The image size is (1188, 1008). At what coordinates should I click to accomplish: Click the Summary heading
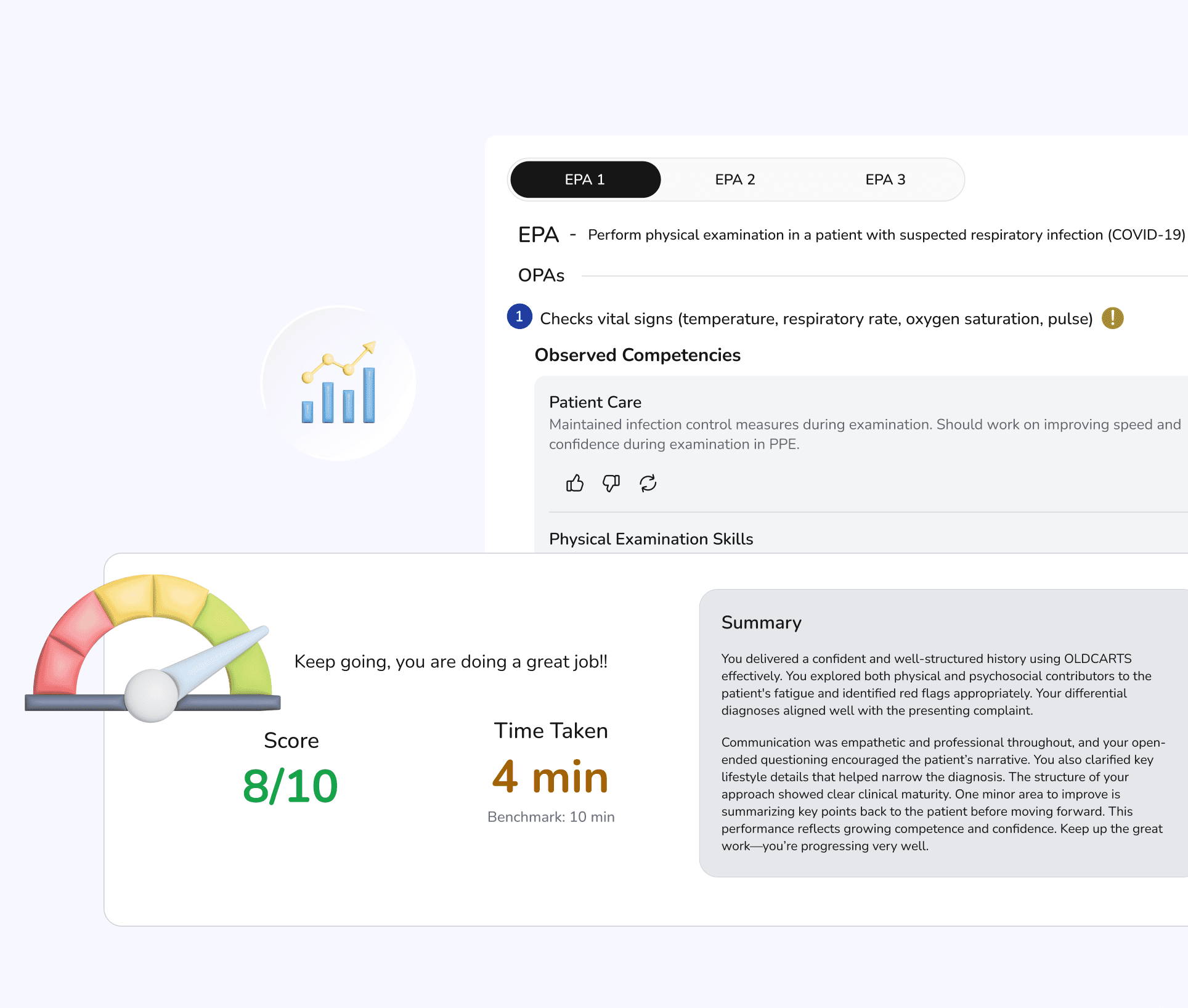pyautogui.click(x=761, y=623)
